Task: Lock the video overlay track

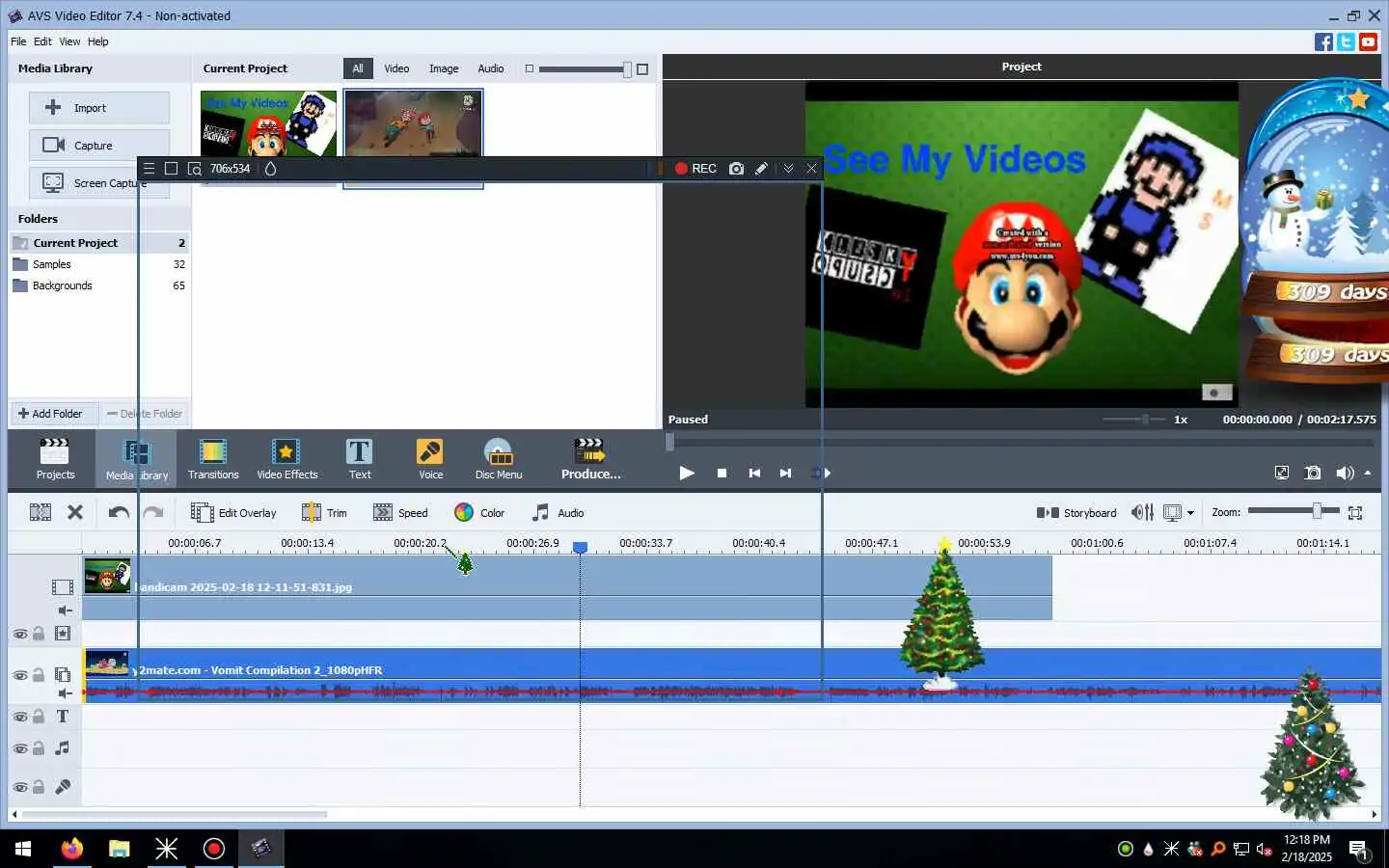Action: pyautogui.click(x=39, y=675)
